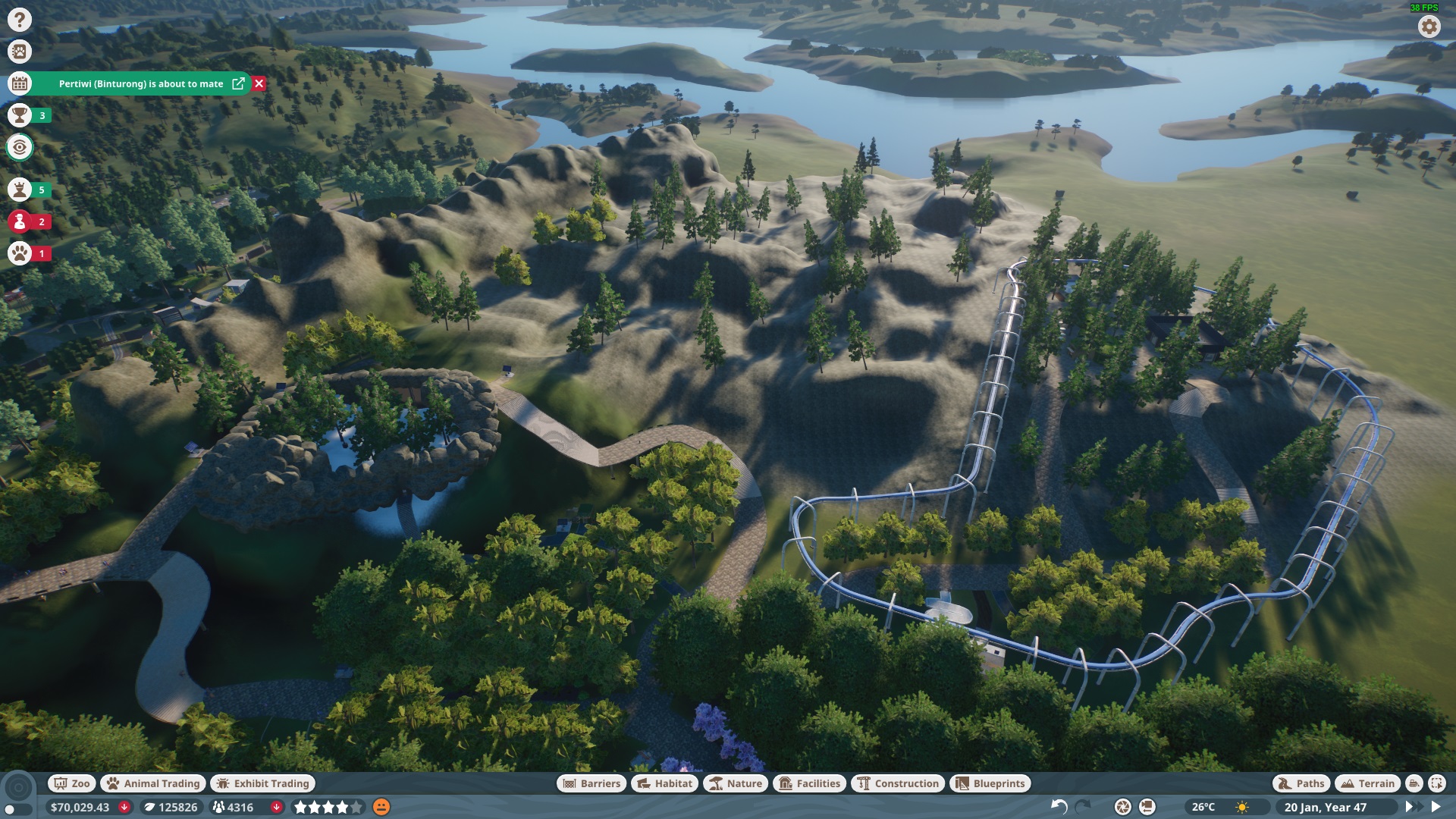Open the round radar heat map button
Screen dimensions: 1456x819
click(18, 787)
